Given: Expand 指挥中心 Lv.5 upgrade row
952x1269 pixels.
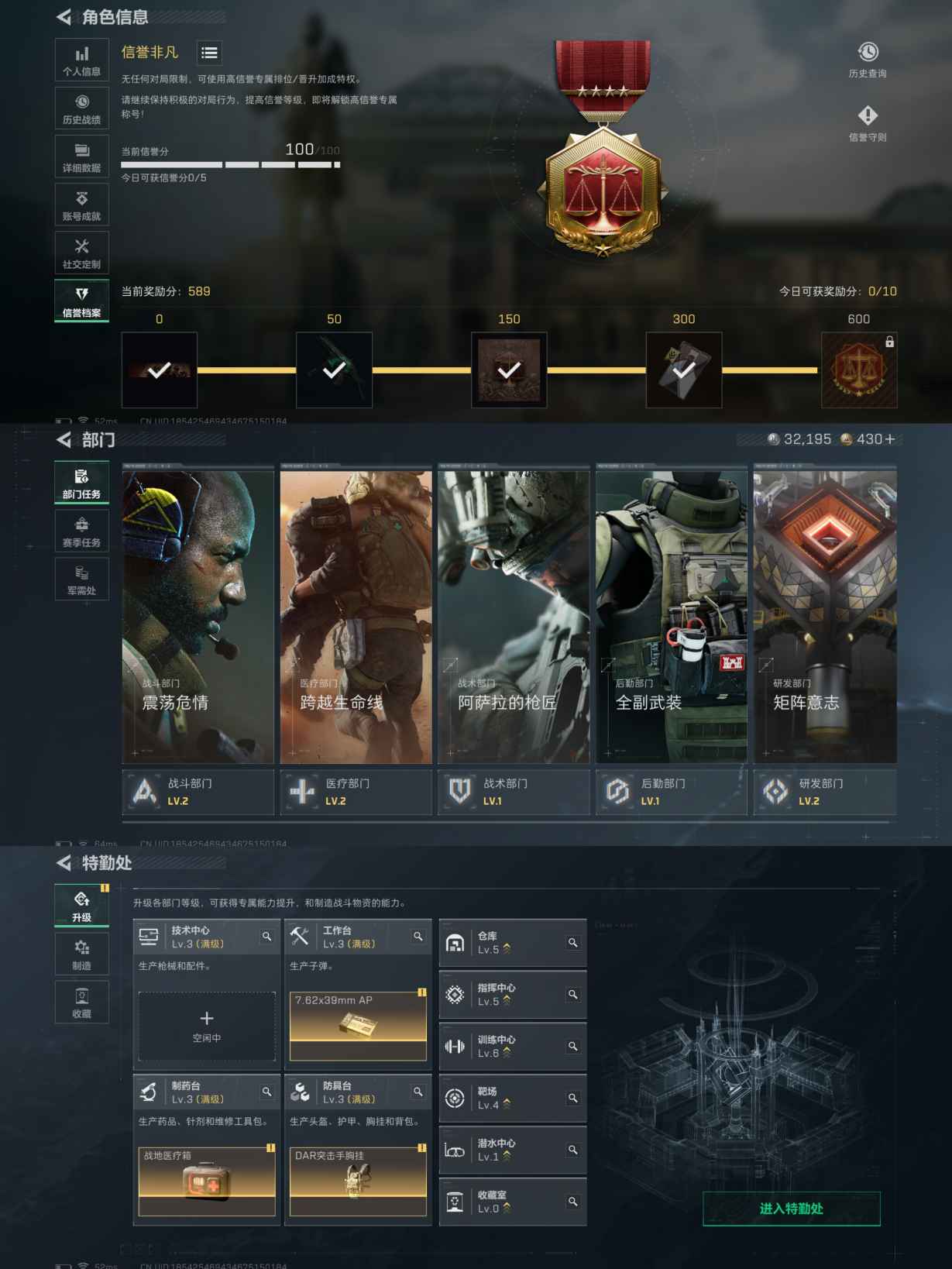Looking at the screenshot, I should pyautogui.click(x=512, y=995).
